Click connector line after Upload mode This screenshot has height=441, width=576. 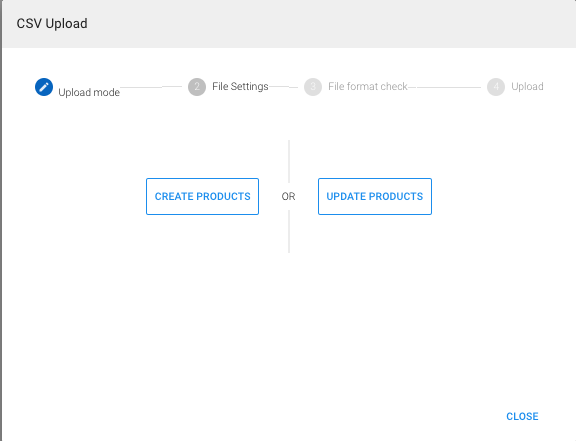click(151, 87)
